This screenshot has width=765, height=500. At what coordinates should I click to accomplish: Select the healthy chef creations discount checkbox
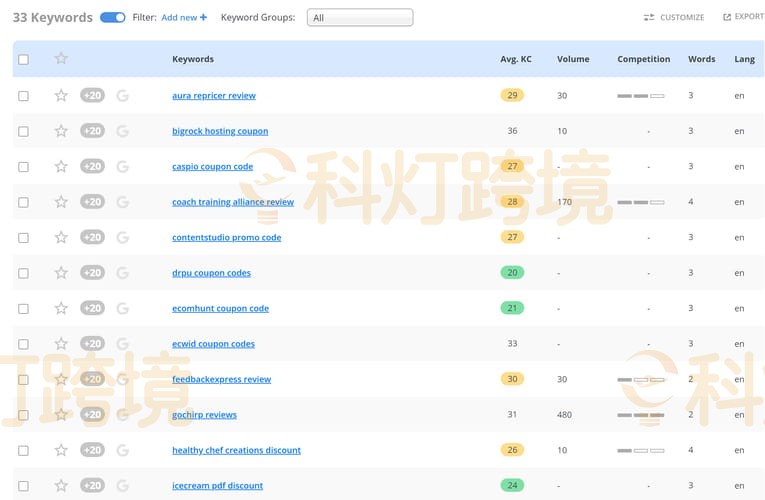pos(24,451)
